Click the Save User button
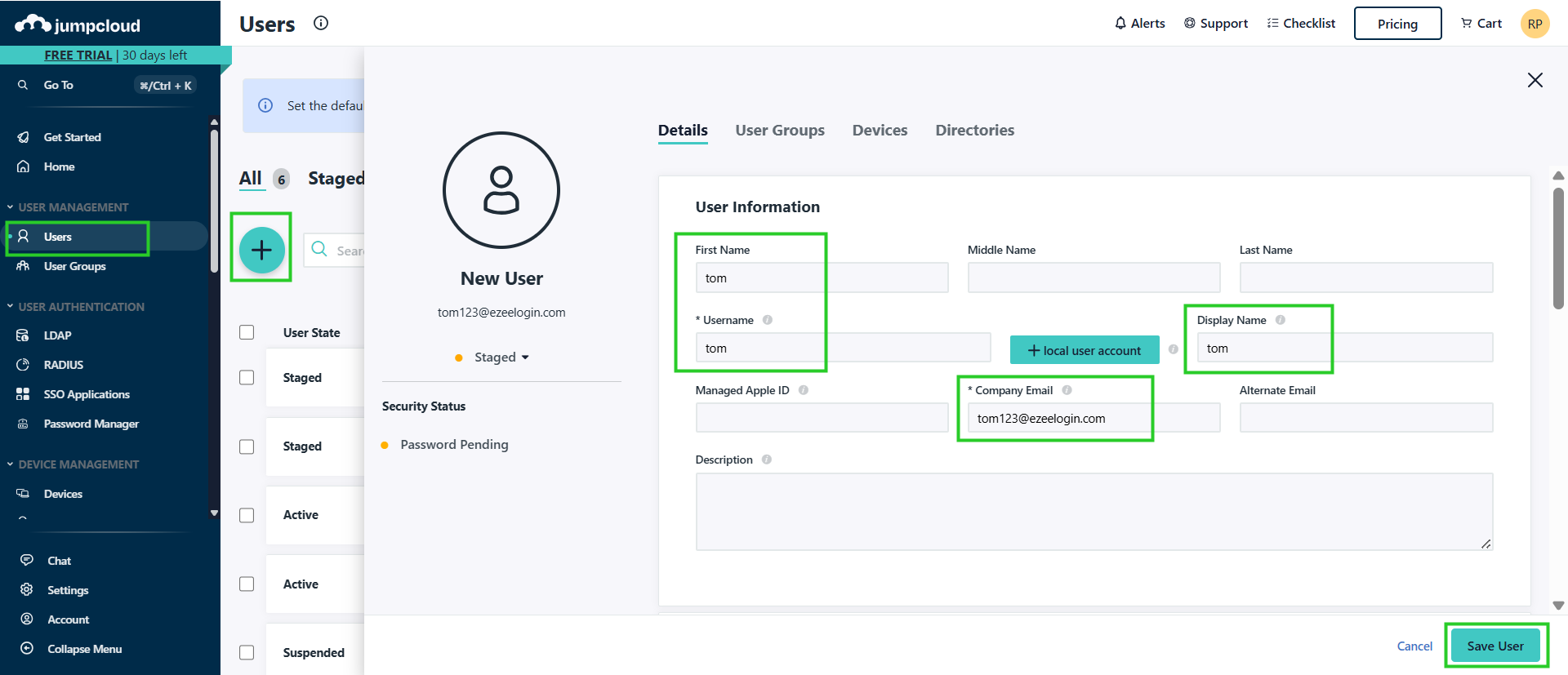Viewport: 1568px width, 675px height. (1495, 646)
